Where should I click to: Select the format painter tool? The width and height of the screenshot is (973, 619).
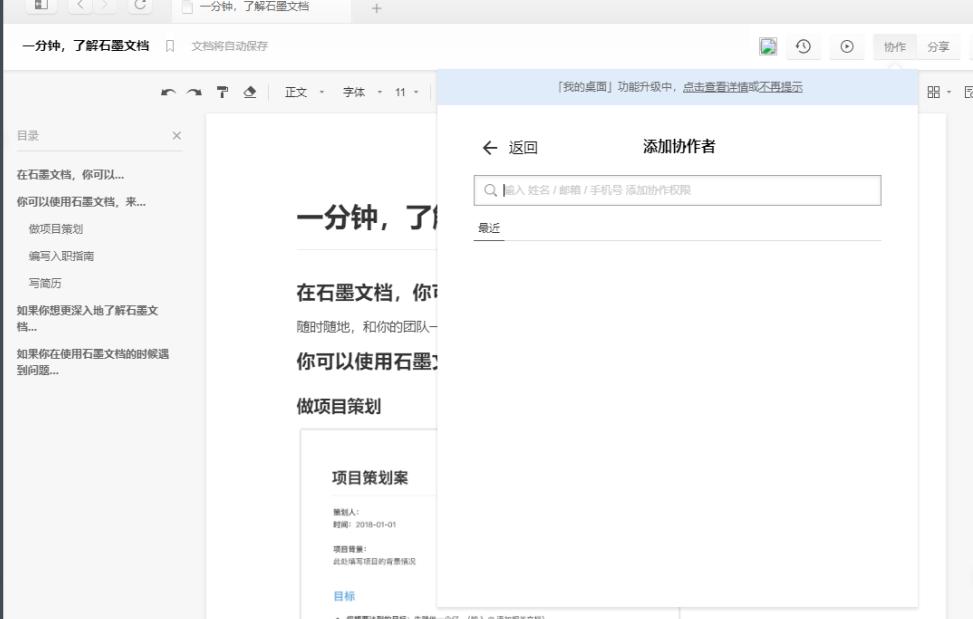pyautogui.click(x=222, y=92)
